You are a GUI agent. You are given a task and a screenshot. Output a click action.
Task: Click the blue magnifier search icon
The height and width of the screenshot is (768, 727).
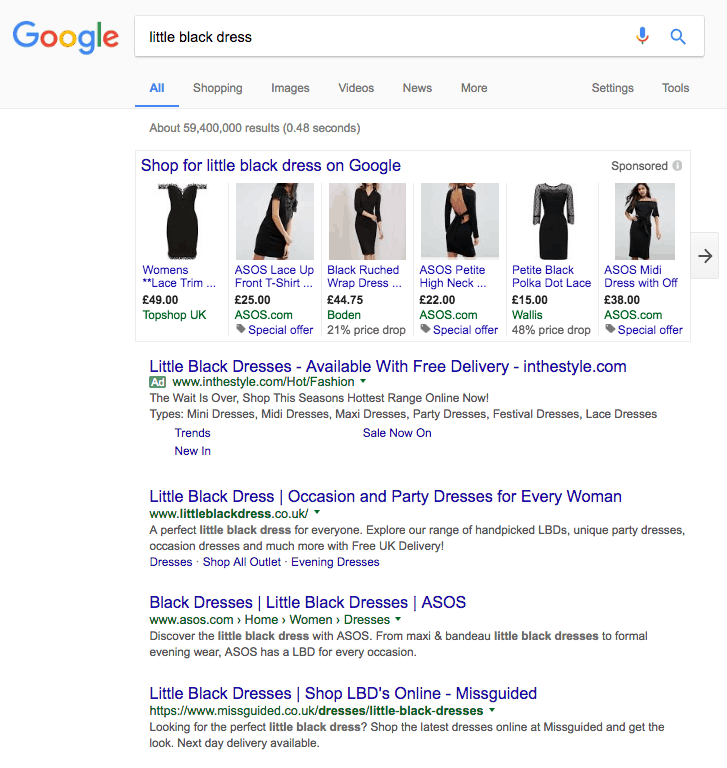(x=678, y=36)
